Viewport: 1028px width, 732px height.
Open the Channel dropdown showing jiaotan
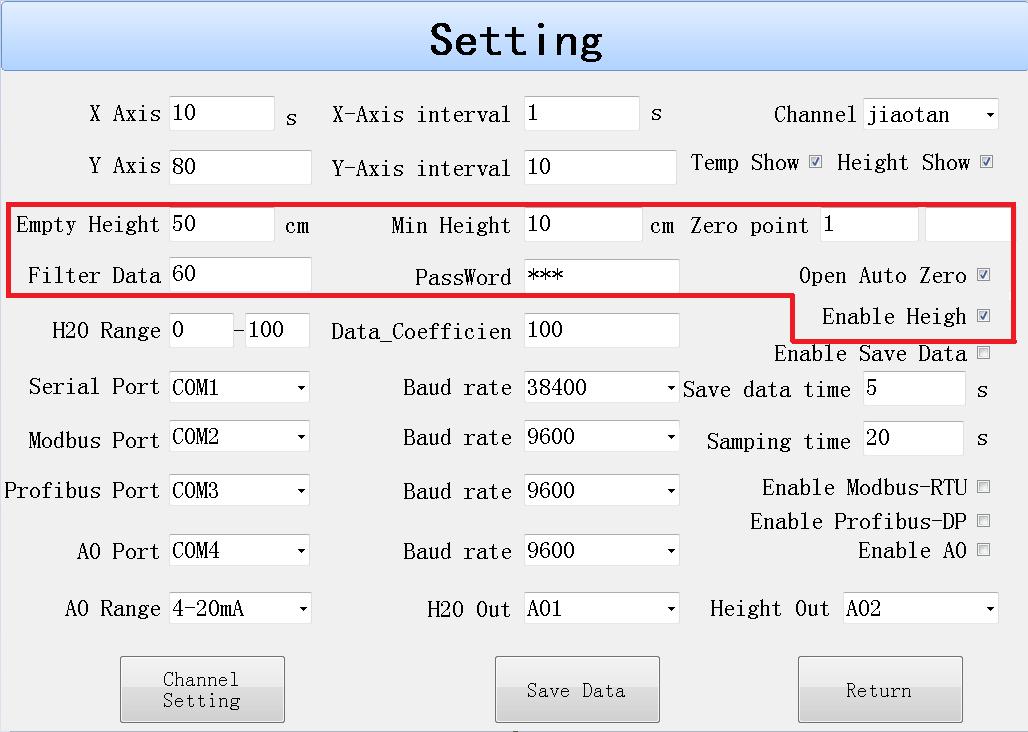931,114
